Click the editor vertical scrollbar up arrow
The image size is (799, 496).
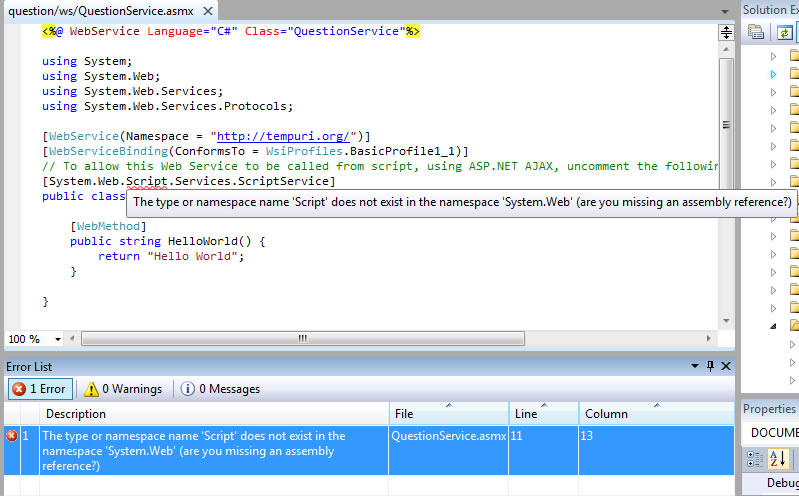[x=726, y=49]
